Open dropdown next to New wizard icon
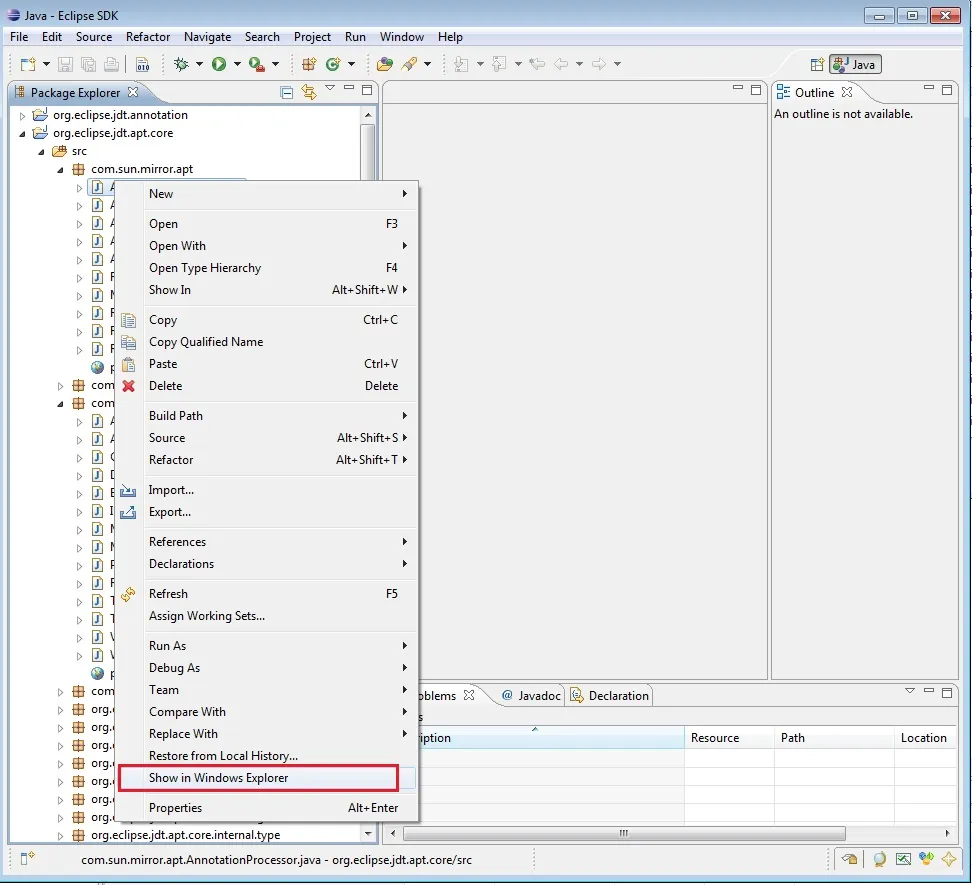The width and height of the screenshot is (972, 885). tap(46, 64)
